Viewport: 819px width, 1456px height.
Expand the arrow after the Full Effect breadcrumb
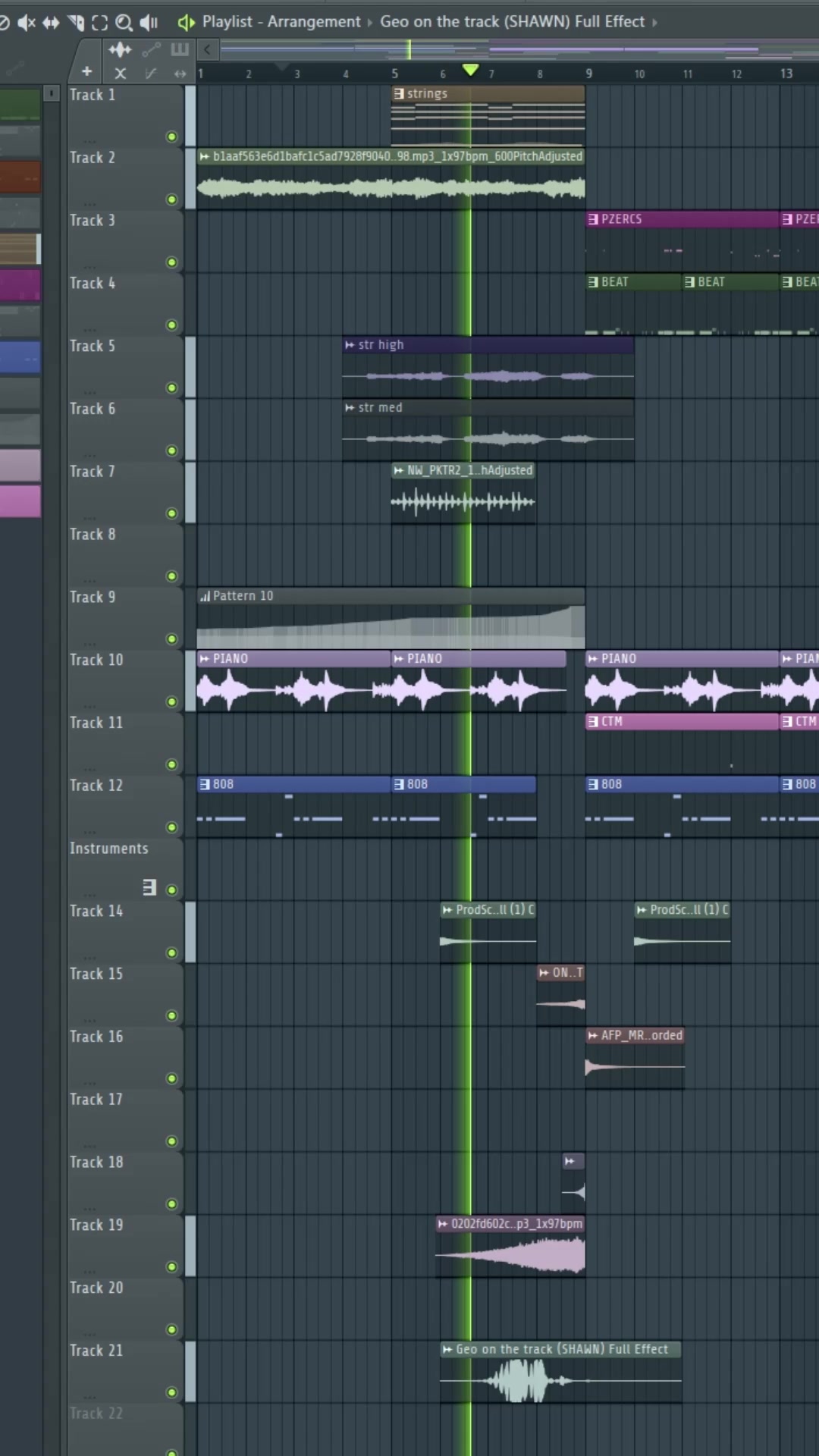(x=654, y=23)
